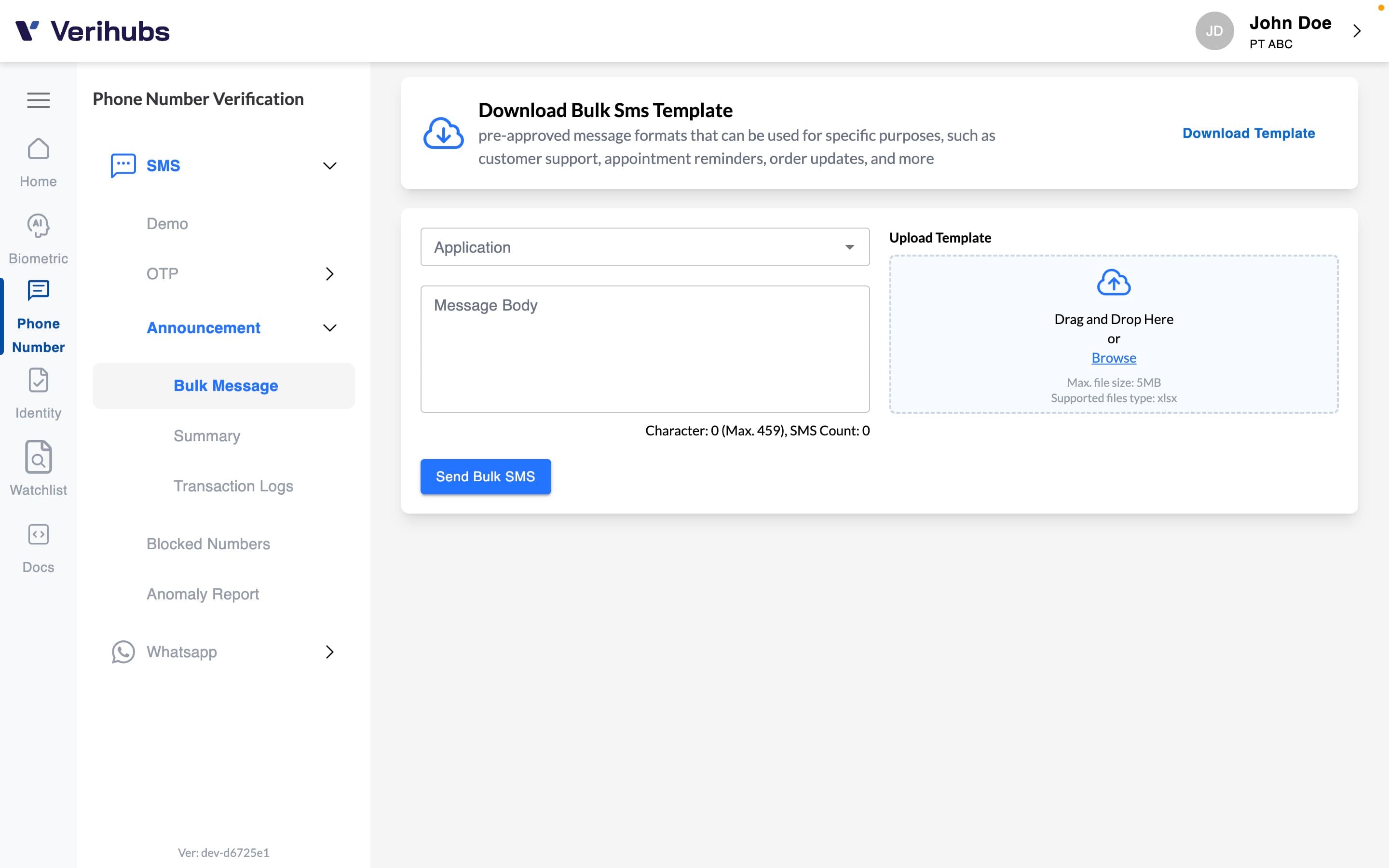The width and height of the screenshot is (1389, 868).
Task: Open Anomaly Report menu item
Action: tap(203, 594)
